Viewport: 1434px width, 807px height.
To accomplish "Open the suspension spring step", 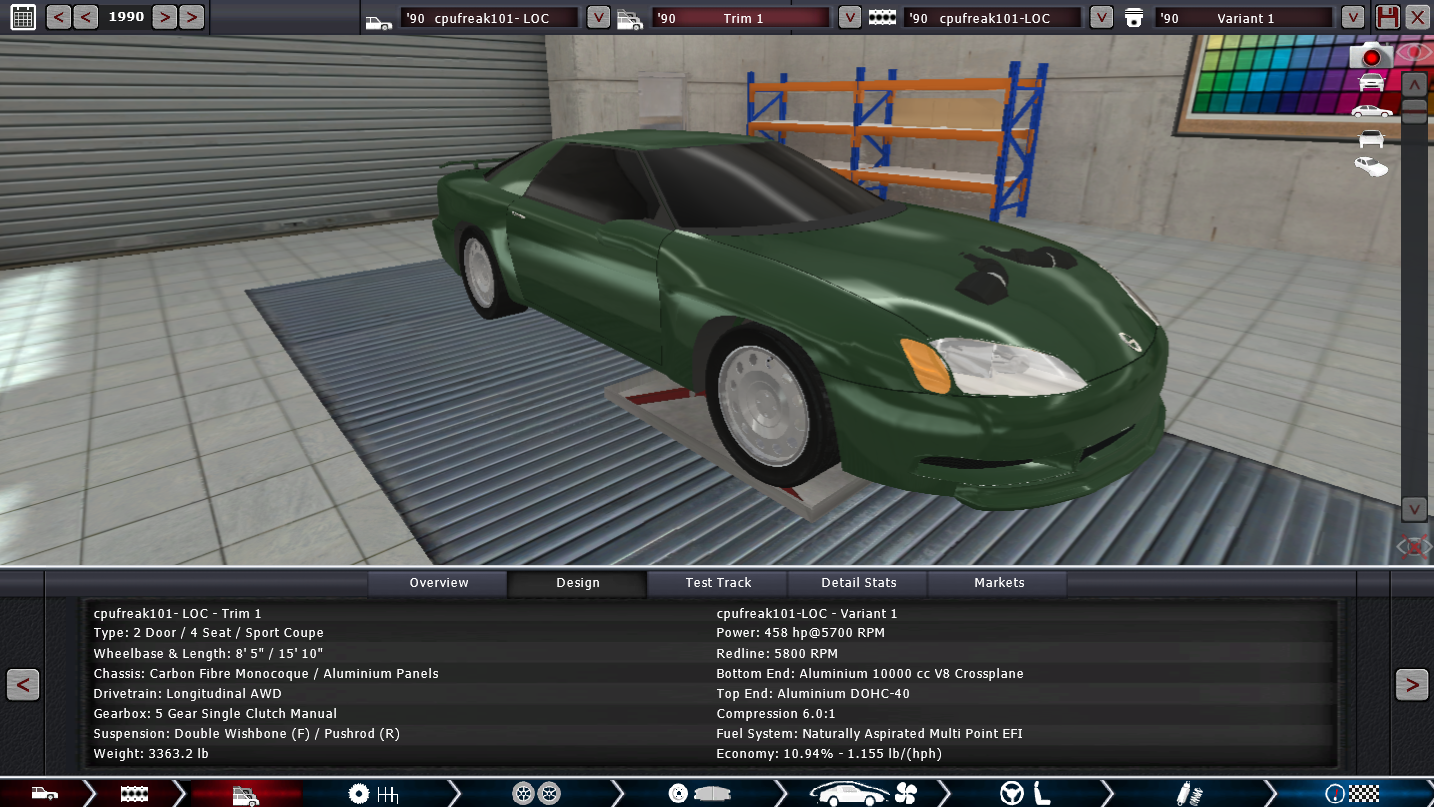I will [1188, 794].
